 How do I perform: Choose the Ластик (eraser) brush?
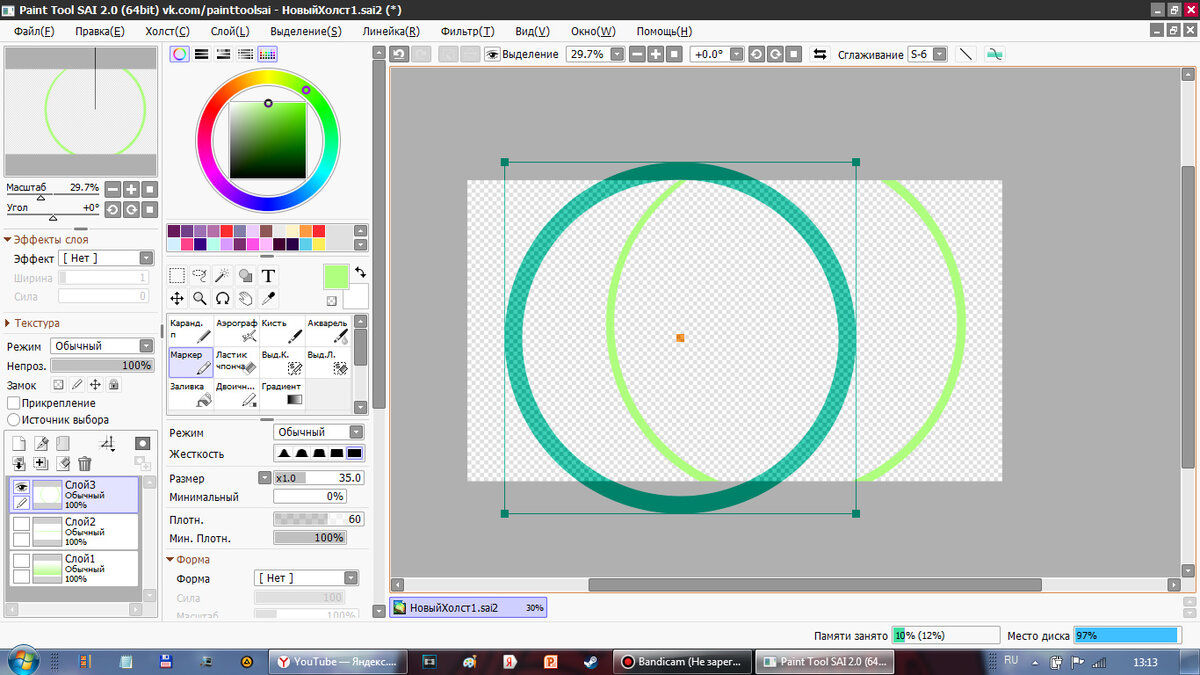pos(236,362)
